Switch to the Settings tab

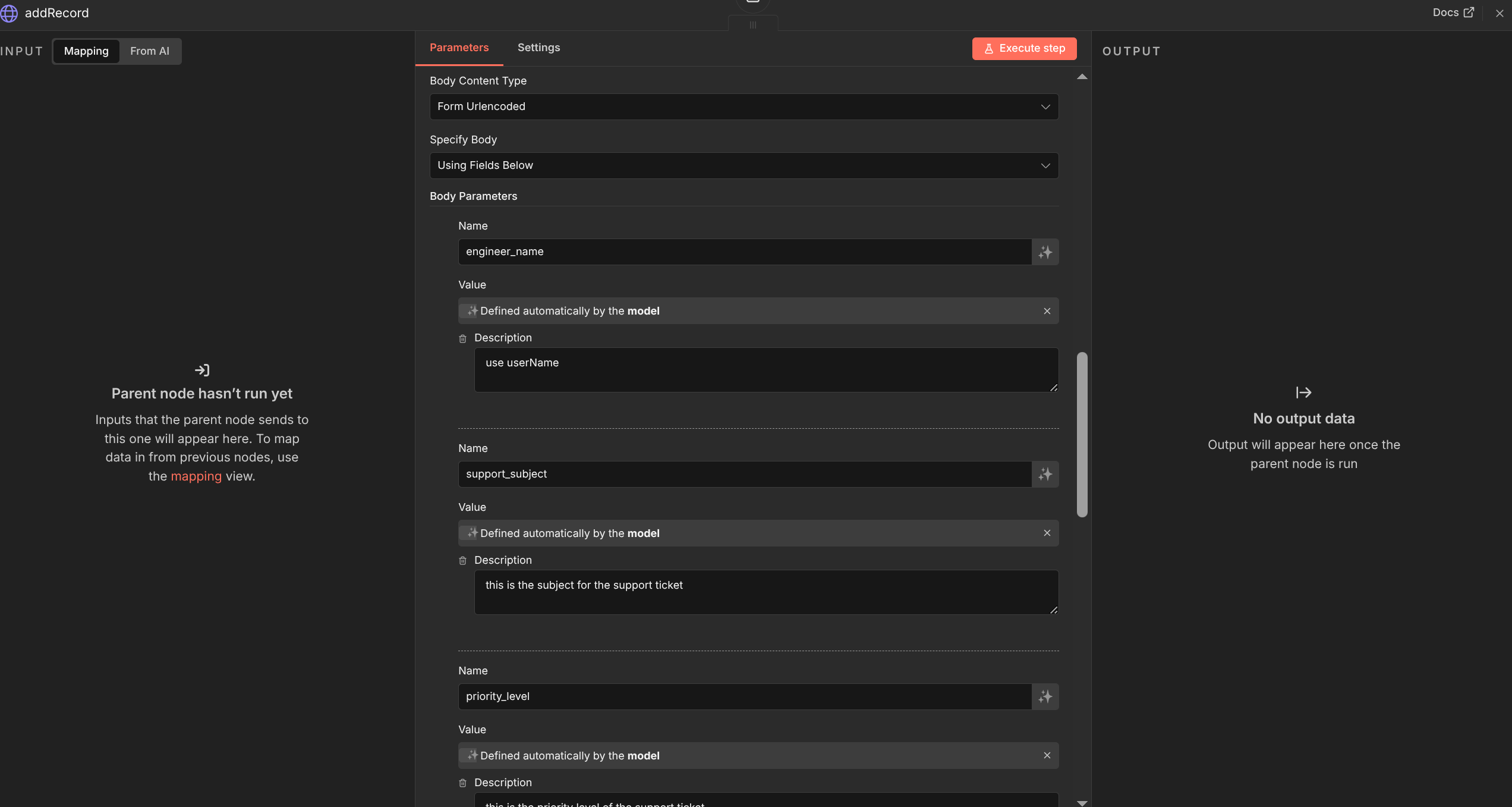point(538,48)
